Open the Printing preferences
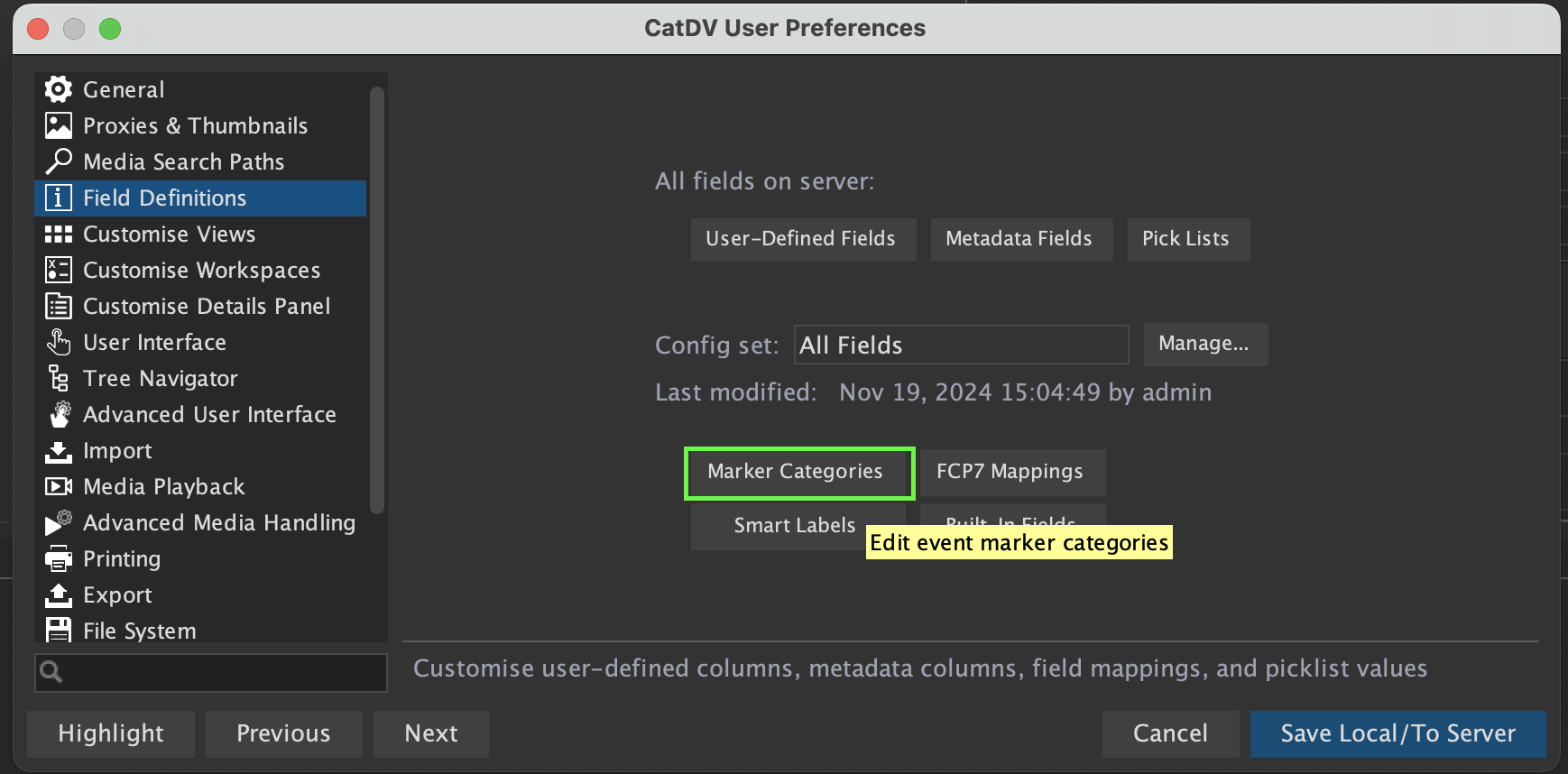This screenshot has height=774, width=1568. tap(200, 558)
